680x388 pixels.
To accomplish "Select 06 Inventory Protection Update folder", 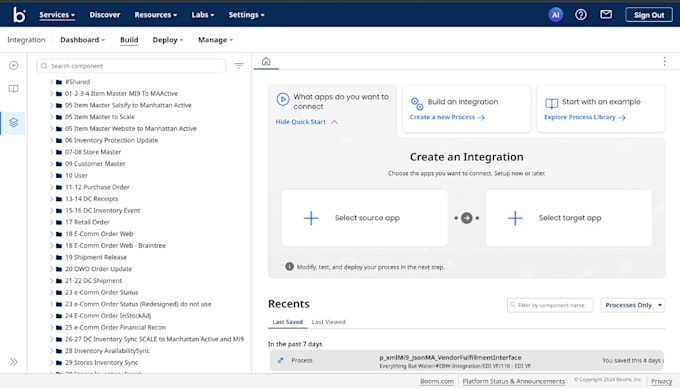I will pyautogui.click(x=111, y=140).
